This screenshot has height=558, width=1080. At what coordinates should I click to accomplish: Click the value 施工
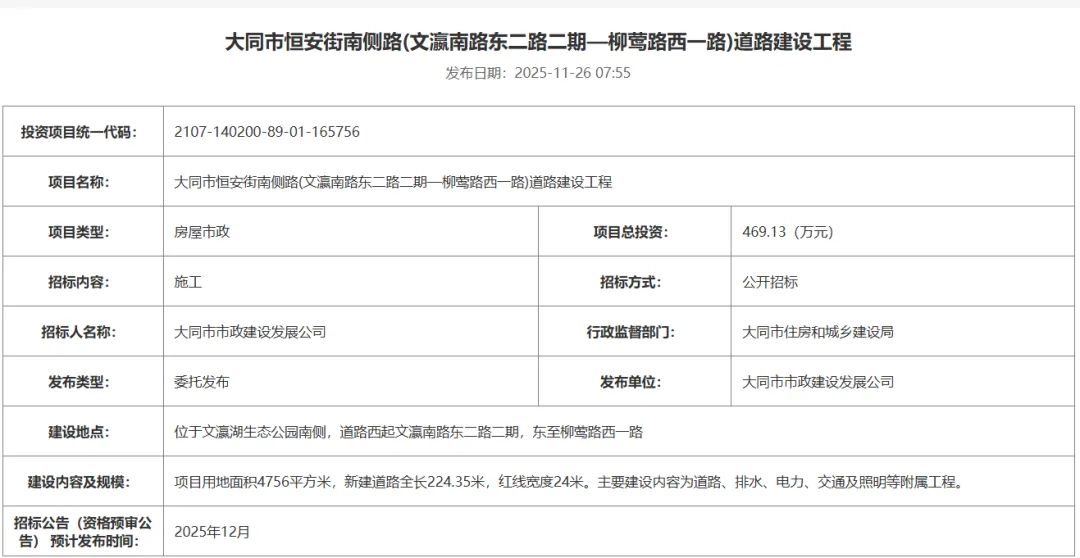coord(189,282)
